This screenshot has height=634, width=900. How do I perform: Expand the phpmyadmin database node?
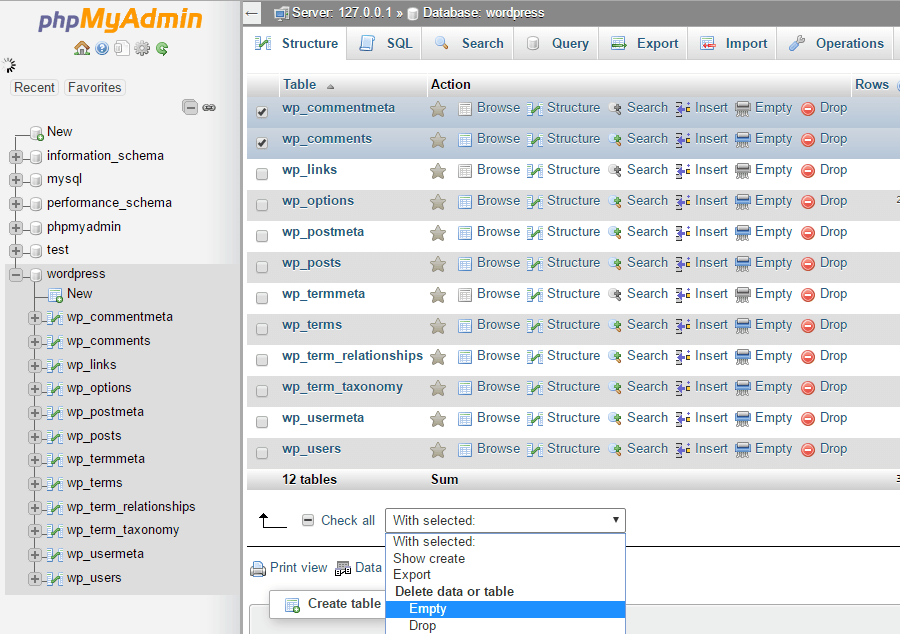[16, 227]
